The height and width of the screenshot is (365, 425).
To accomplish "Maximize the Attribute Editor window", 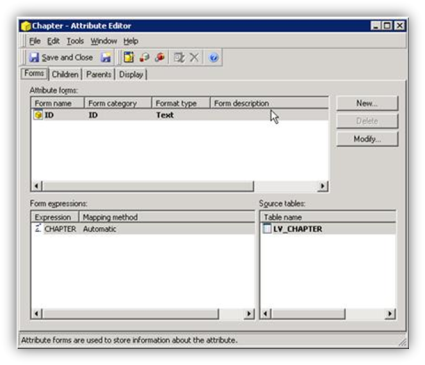I will point(387,26).
